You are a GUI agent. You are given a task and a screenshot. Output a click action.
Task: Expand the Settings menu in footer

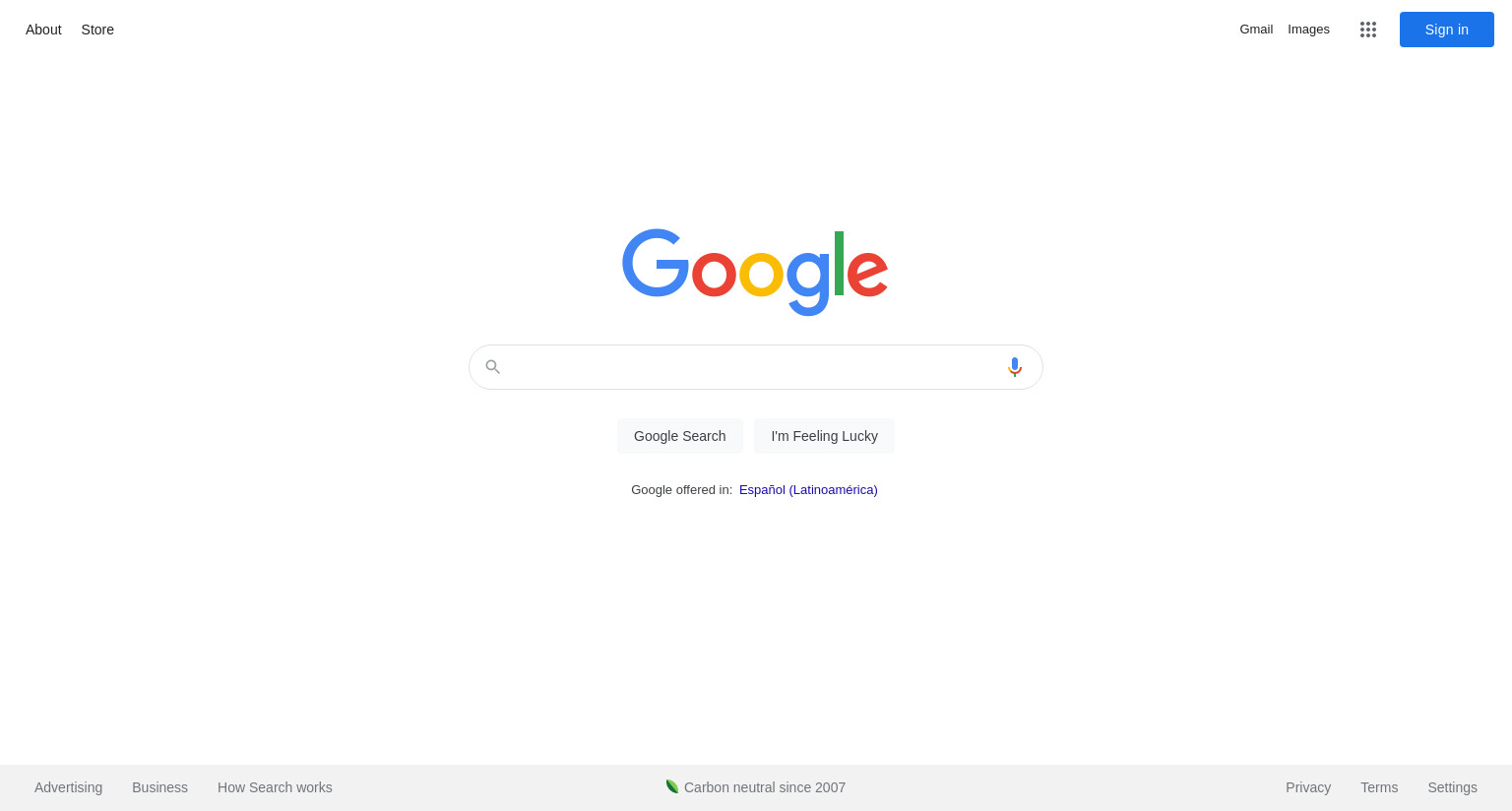point(1452,787)
